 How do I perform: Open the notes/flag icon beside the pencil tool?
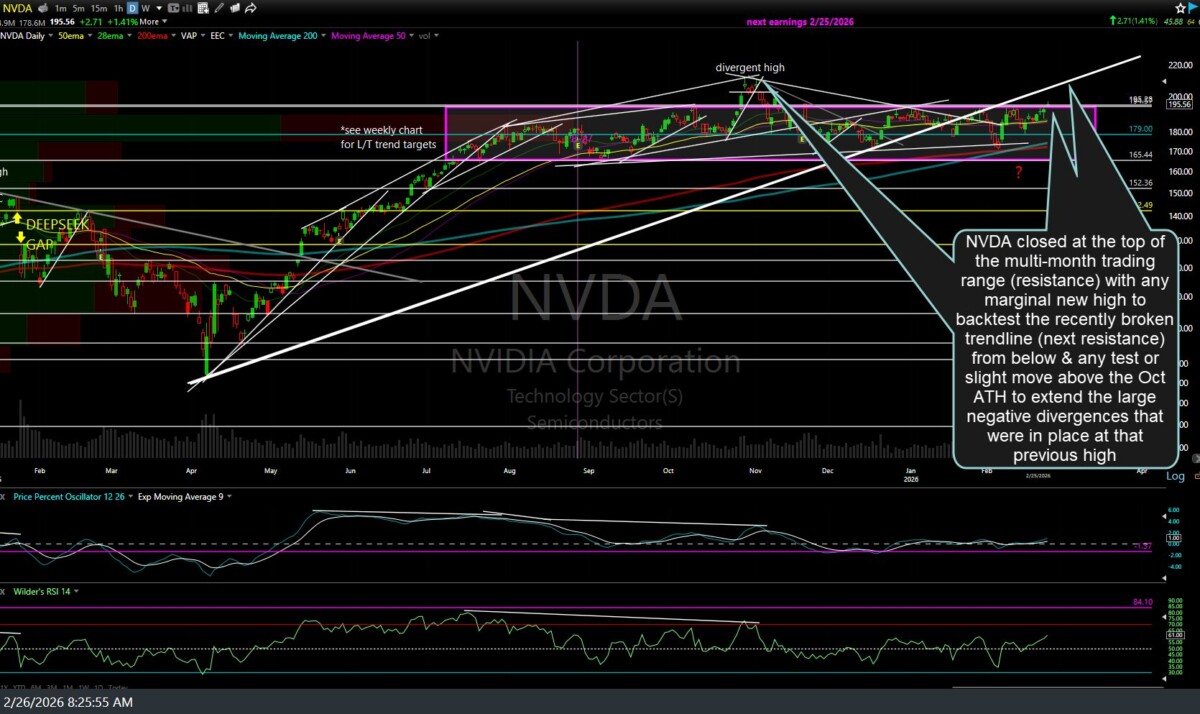pos(234,8)
